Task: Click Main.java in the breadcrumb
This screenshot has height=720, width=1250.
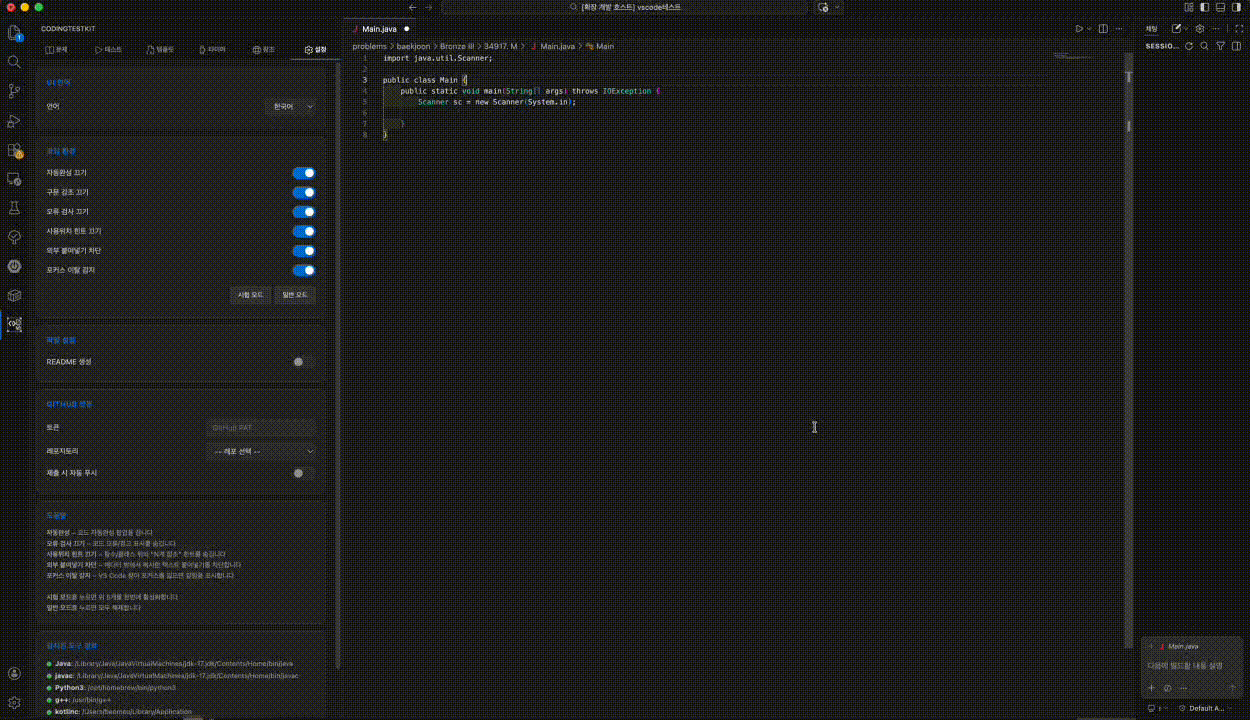Action: tap(557, 46)
